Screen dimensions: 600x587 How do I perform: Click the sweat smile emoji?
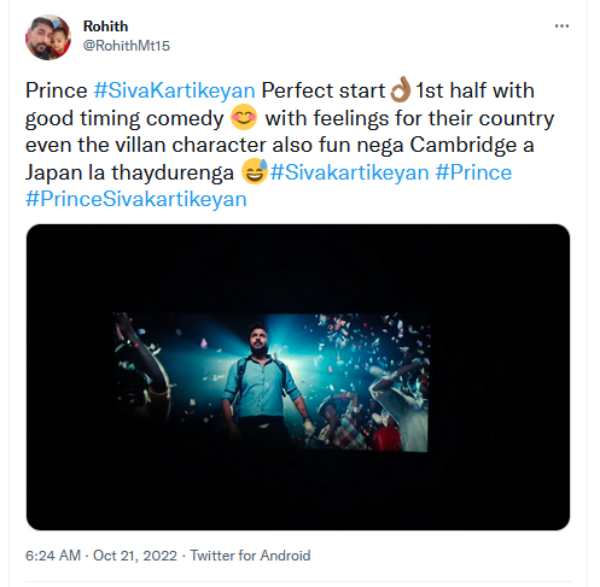coord(254,172)
